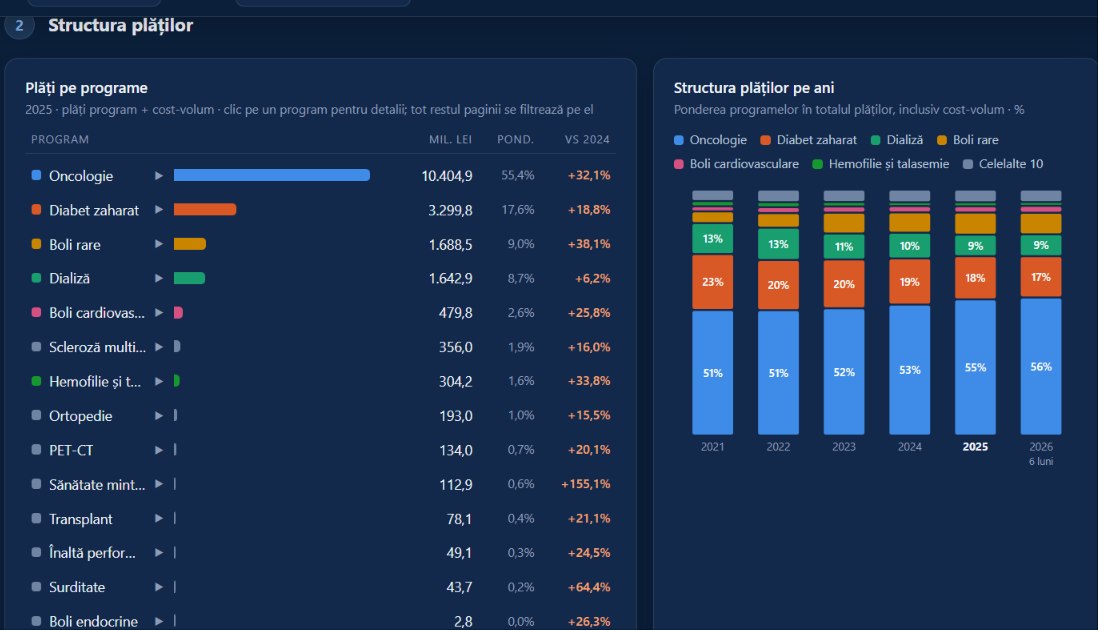Toggle Celelalte 10 legend entry

click(1003, 164)
